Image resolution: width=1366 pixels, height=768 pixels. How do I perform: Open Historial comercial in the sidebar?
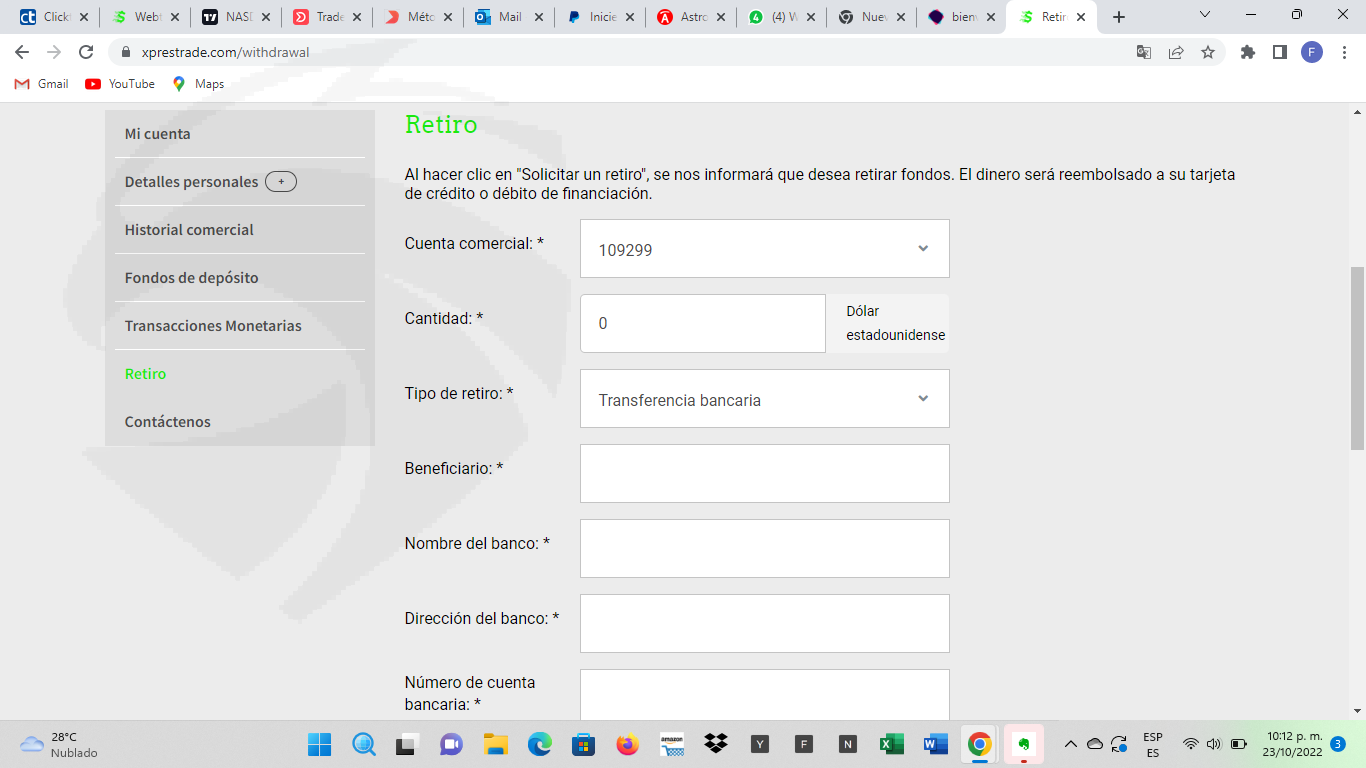point(189,230)
